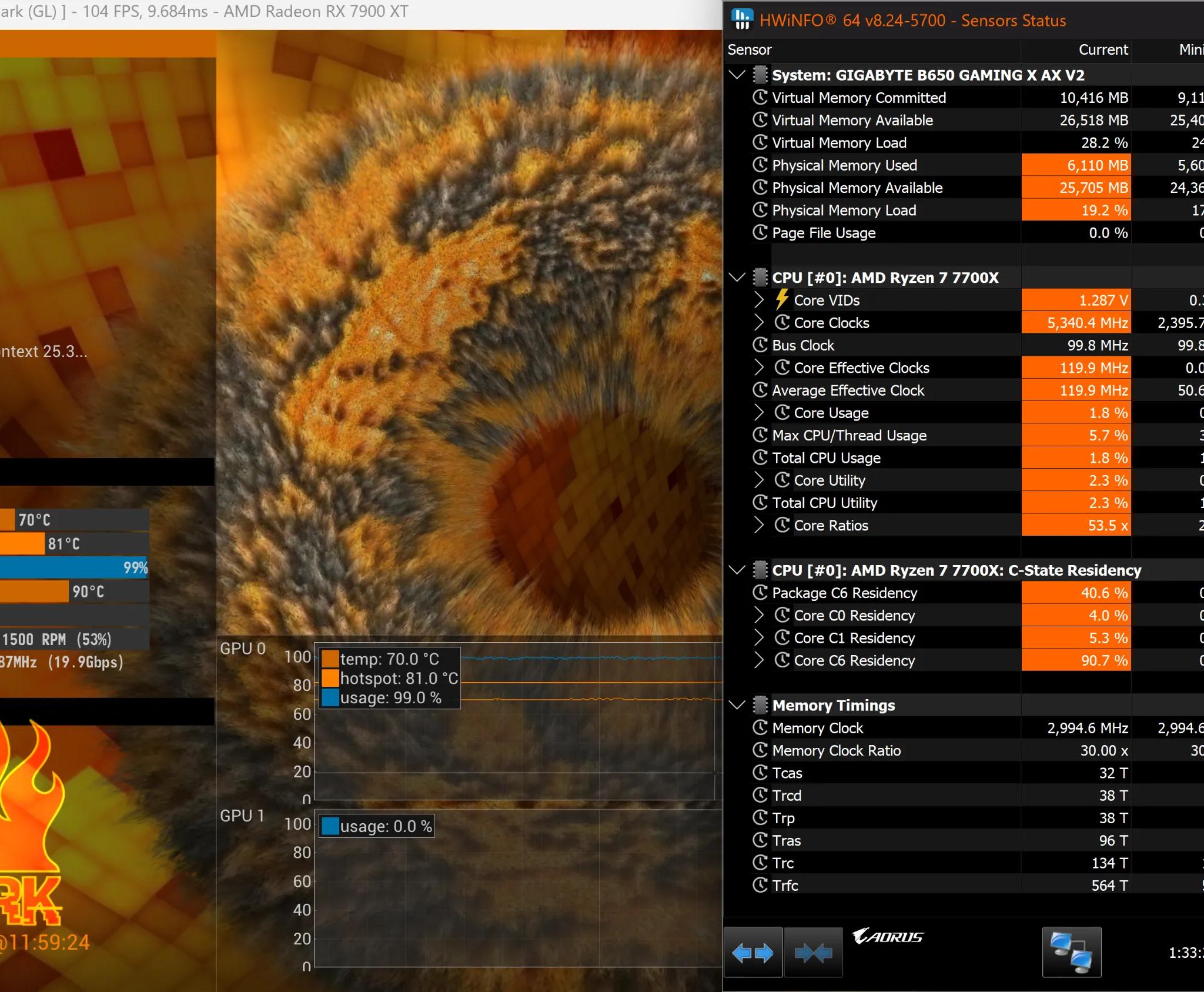
Task: Click the clock icon beside Trfc
Action: [x=760, y=886]
